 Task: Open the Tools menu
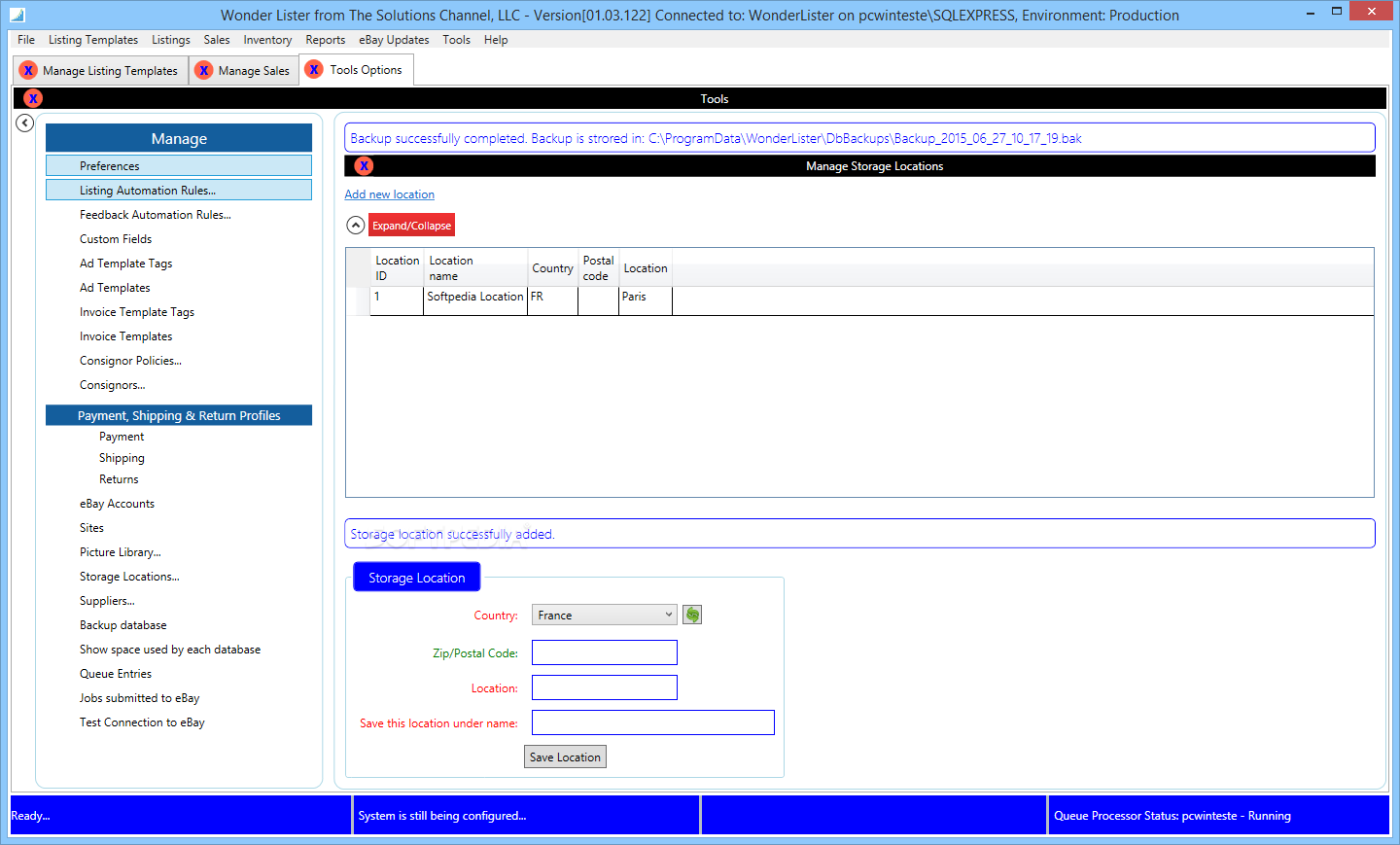457,40
